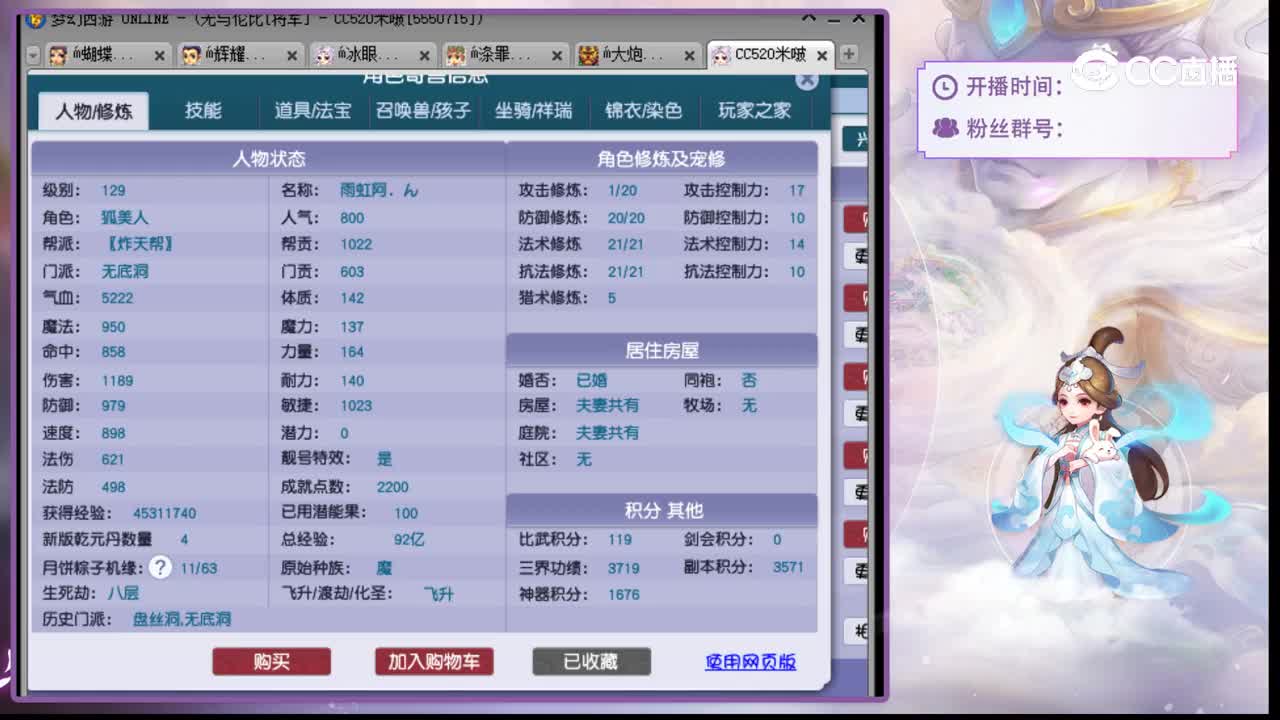Viewport: 1280px width, 720px height.
Task: Click the 角色 value 狐美人
Action: point(125,217)
